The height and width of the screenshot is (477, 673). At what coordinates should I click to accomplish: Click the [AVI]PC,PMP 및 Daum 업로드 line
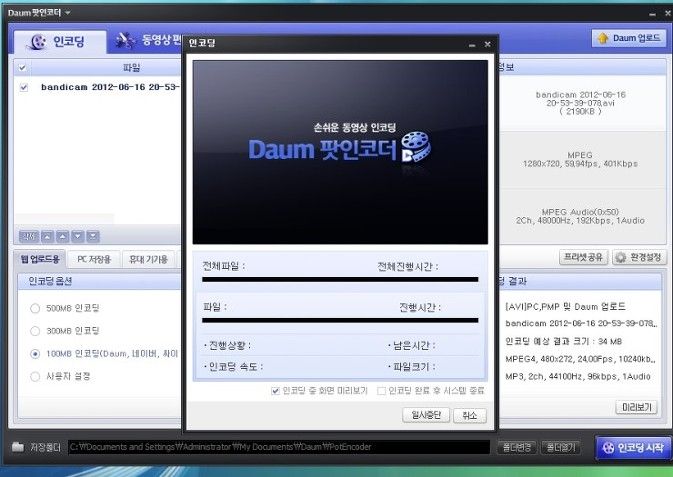[565, 307]
